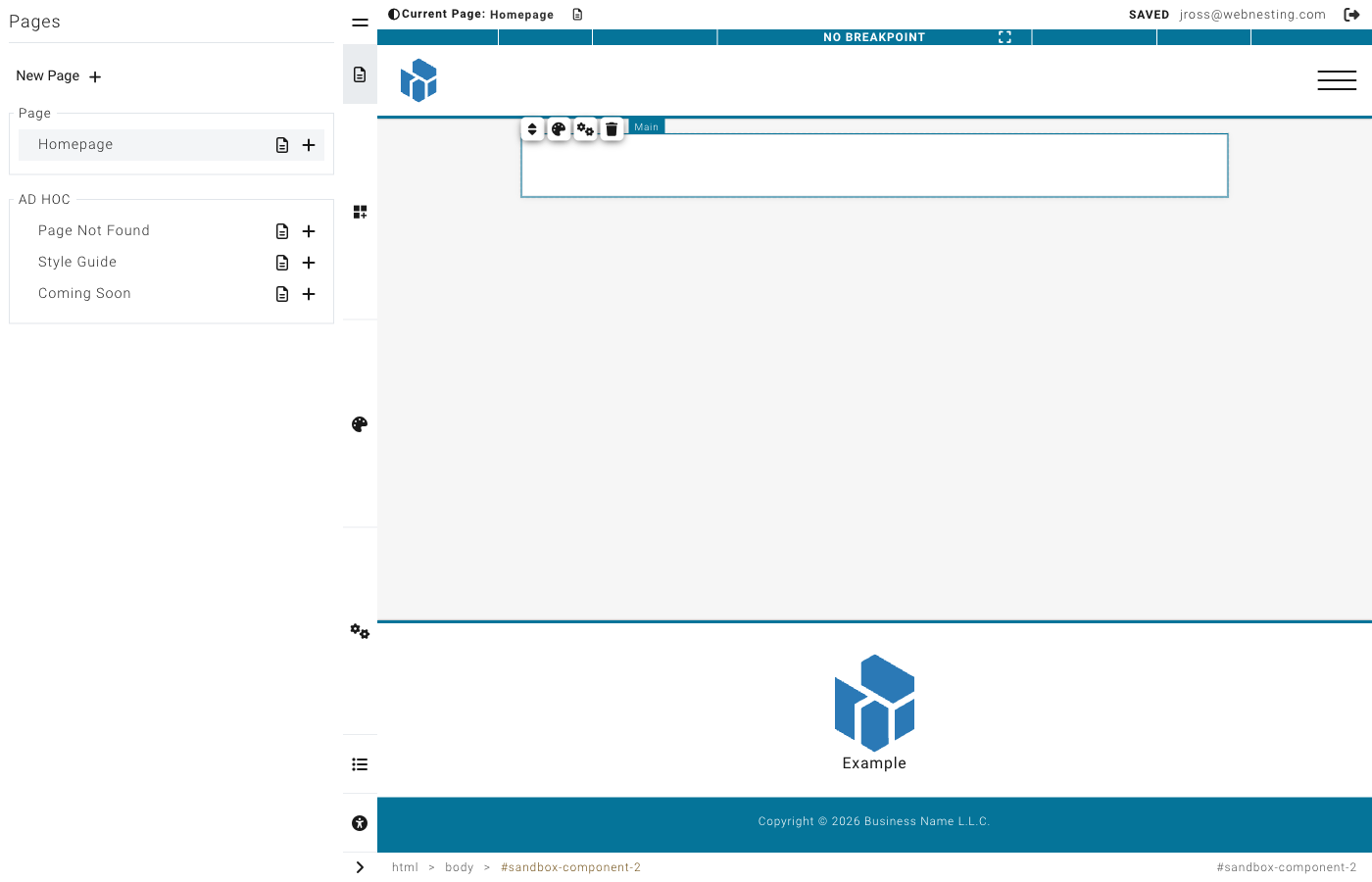Create a page with New Page plus button
The width and height of the screenshot is (1372, 882).
pyautogui.click(x=94, y=76)
